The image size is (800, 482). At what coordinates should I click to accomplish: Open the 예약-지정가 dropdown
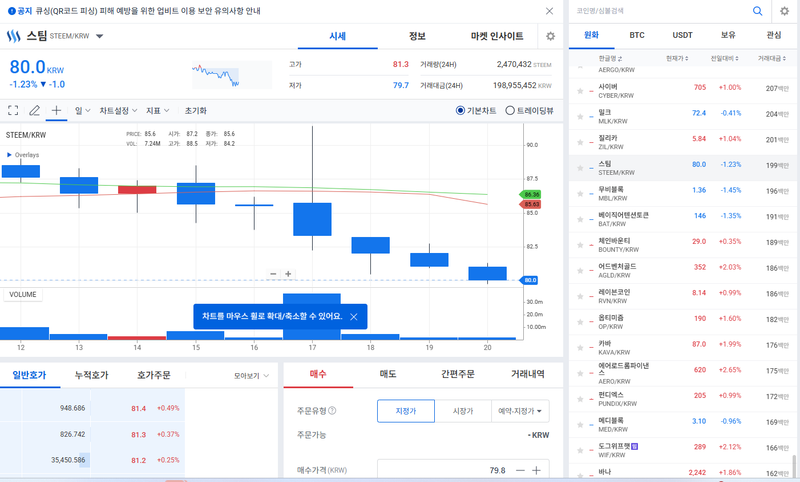pos(520,411)
